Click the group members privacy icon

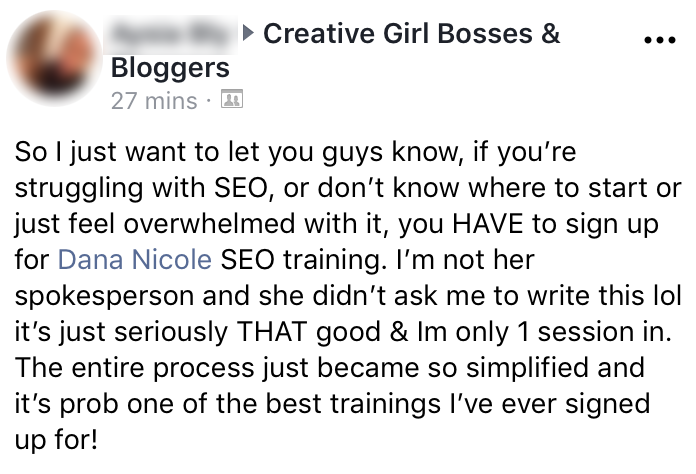click(x=232, y=99)
